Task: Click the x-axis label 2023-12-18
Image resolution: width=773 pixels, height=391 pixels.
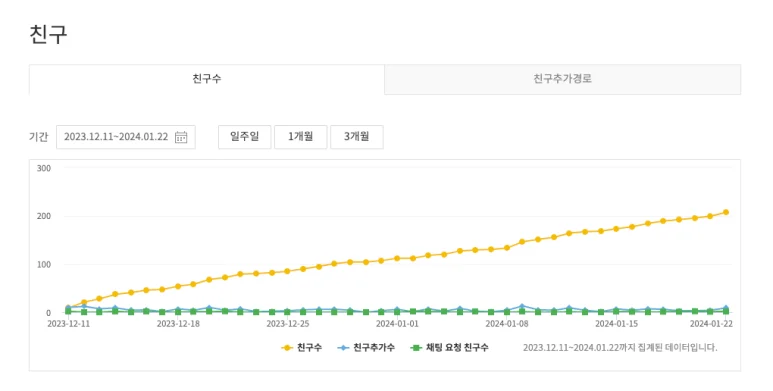Action: click(x=178, y=324)
